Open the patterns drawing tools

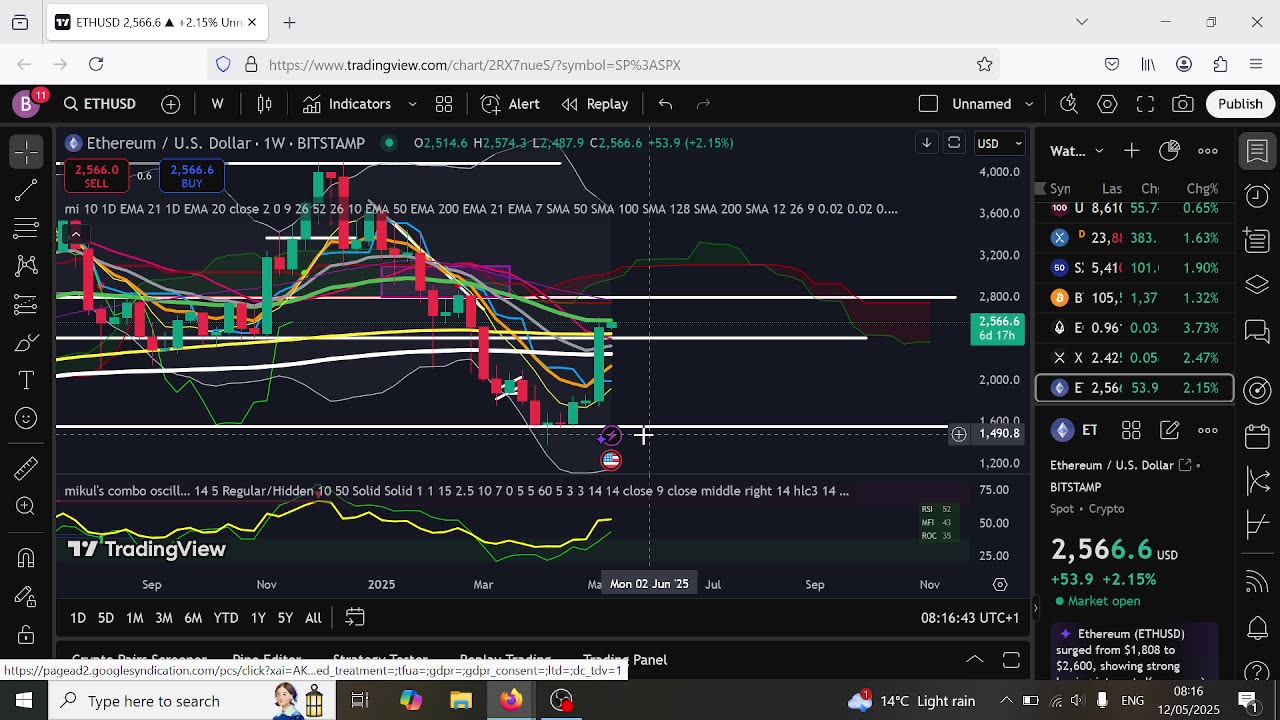(27, 266)
